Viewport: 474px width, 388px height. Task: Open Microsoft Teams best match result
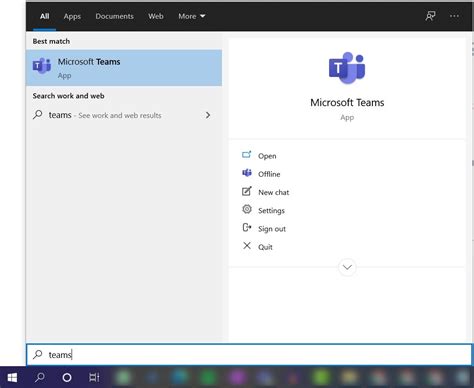124,68
